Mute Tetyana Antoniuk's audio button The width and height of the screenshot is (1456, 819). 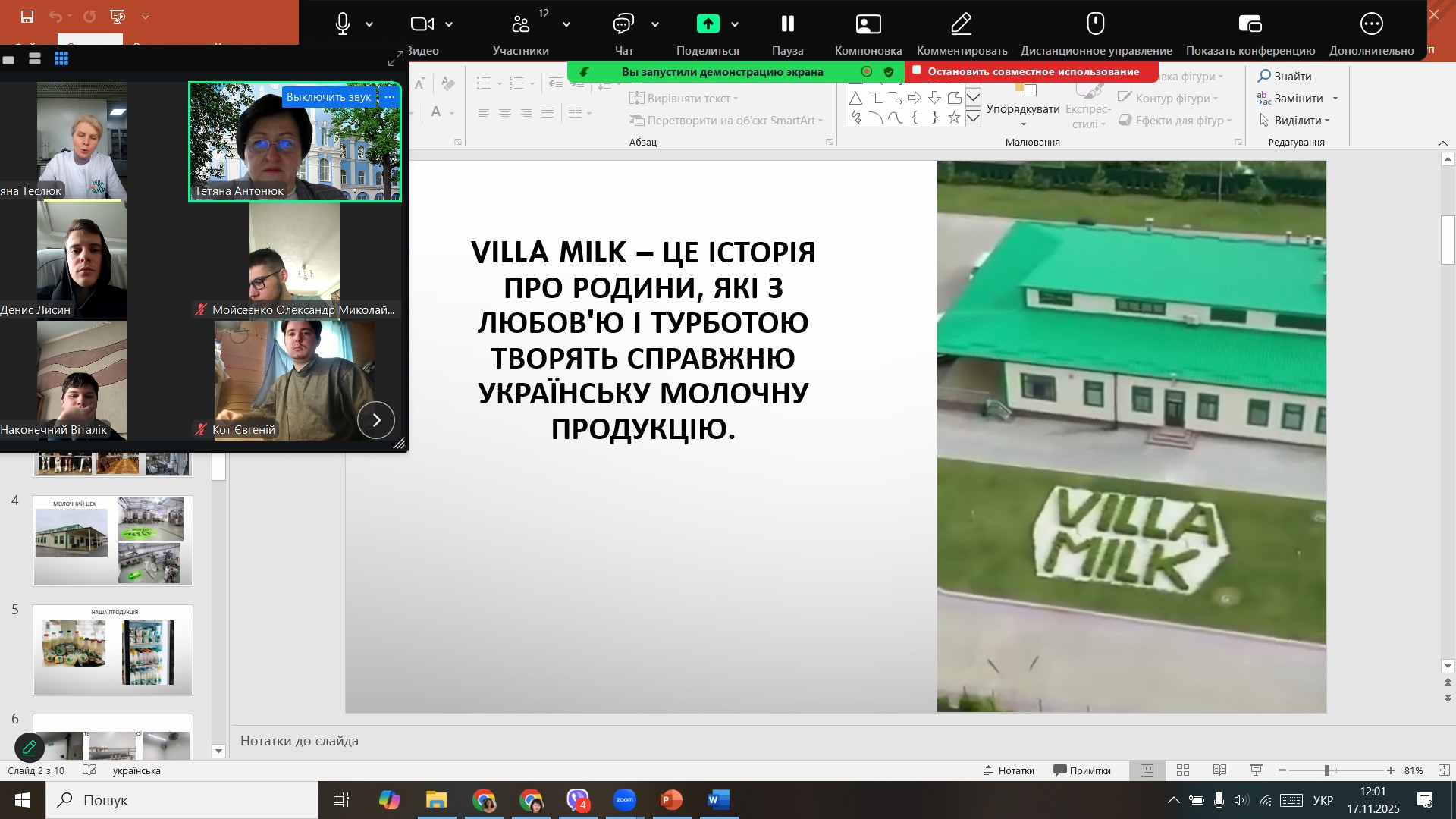coord(328,97)
